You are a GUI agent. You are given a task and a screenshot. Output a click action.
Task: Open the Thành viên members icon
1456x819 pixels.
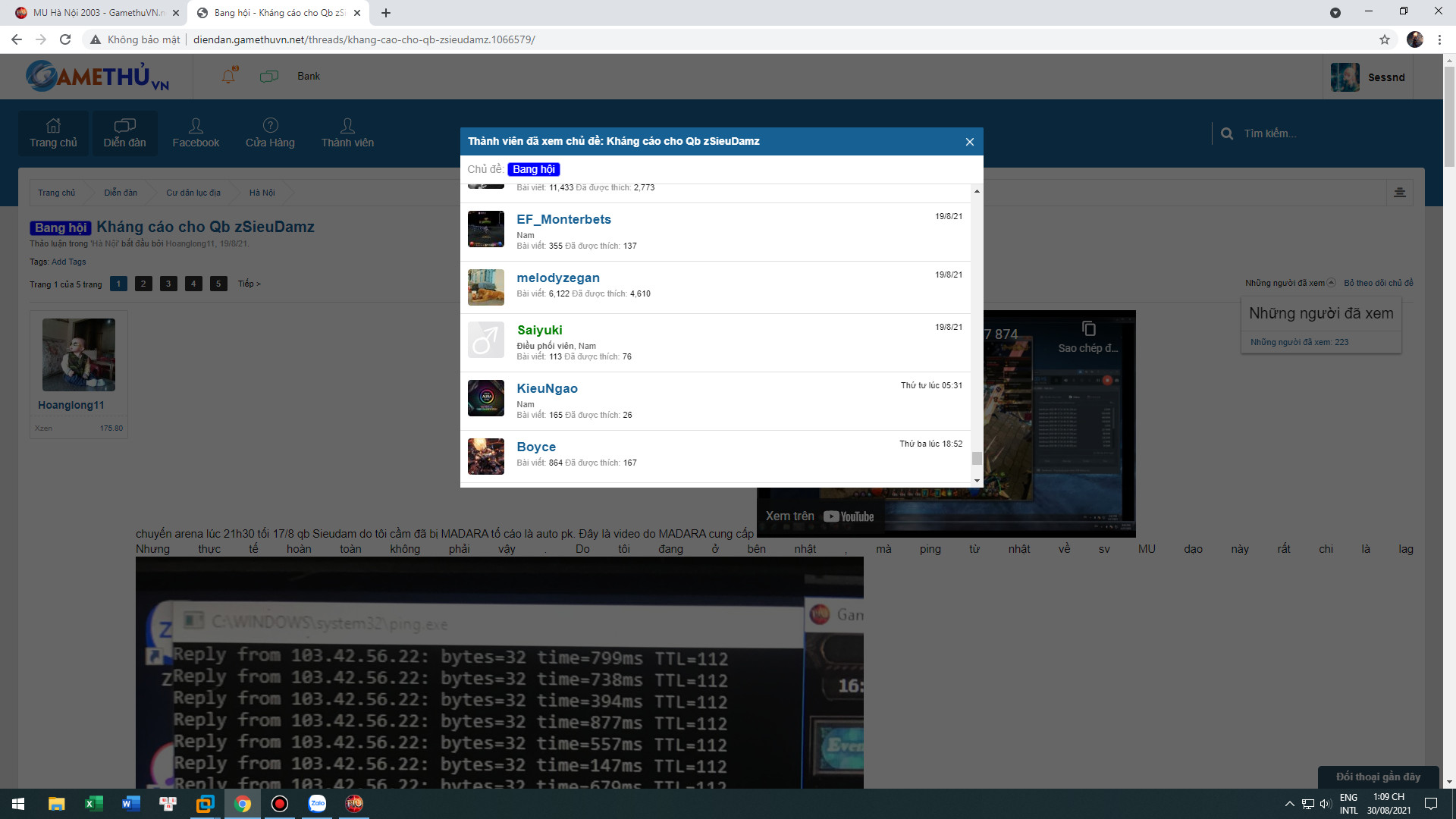(347, 126)
